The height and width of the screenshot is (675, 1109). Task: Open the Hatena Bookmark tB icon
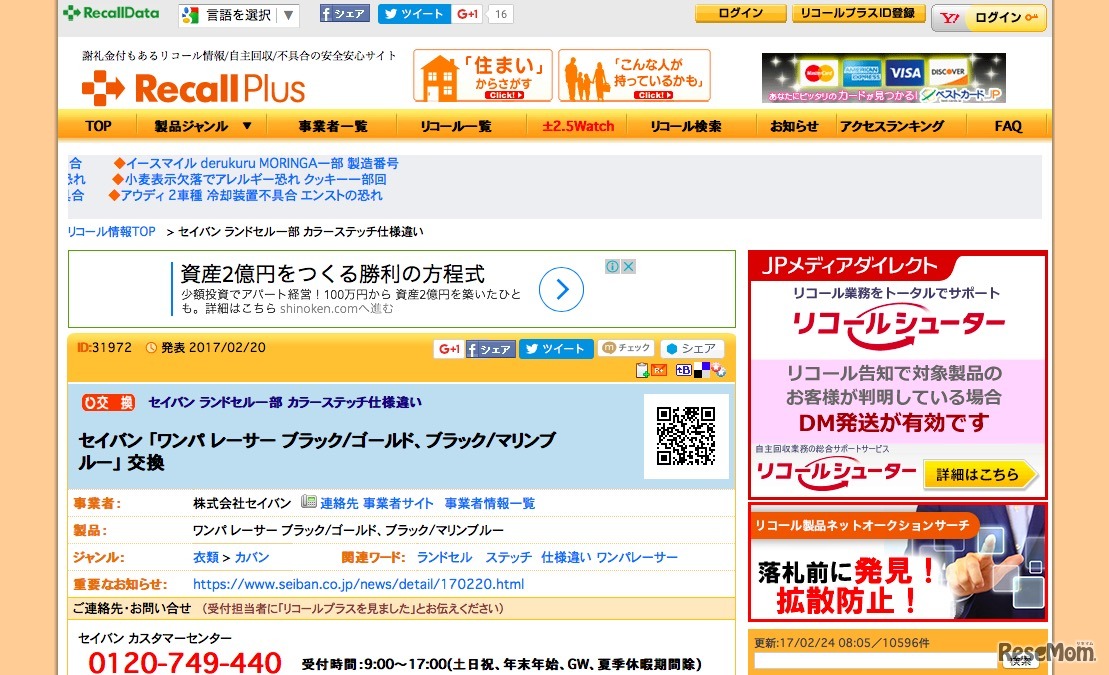click(x=682, y=370)
